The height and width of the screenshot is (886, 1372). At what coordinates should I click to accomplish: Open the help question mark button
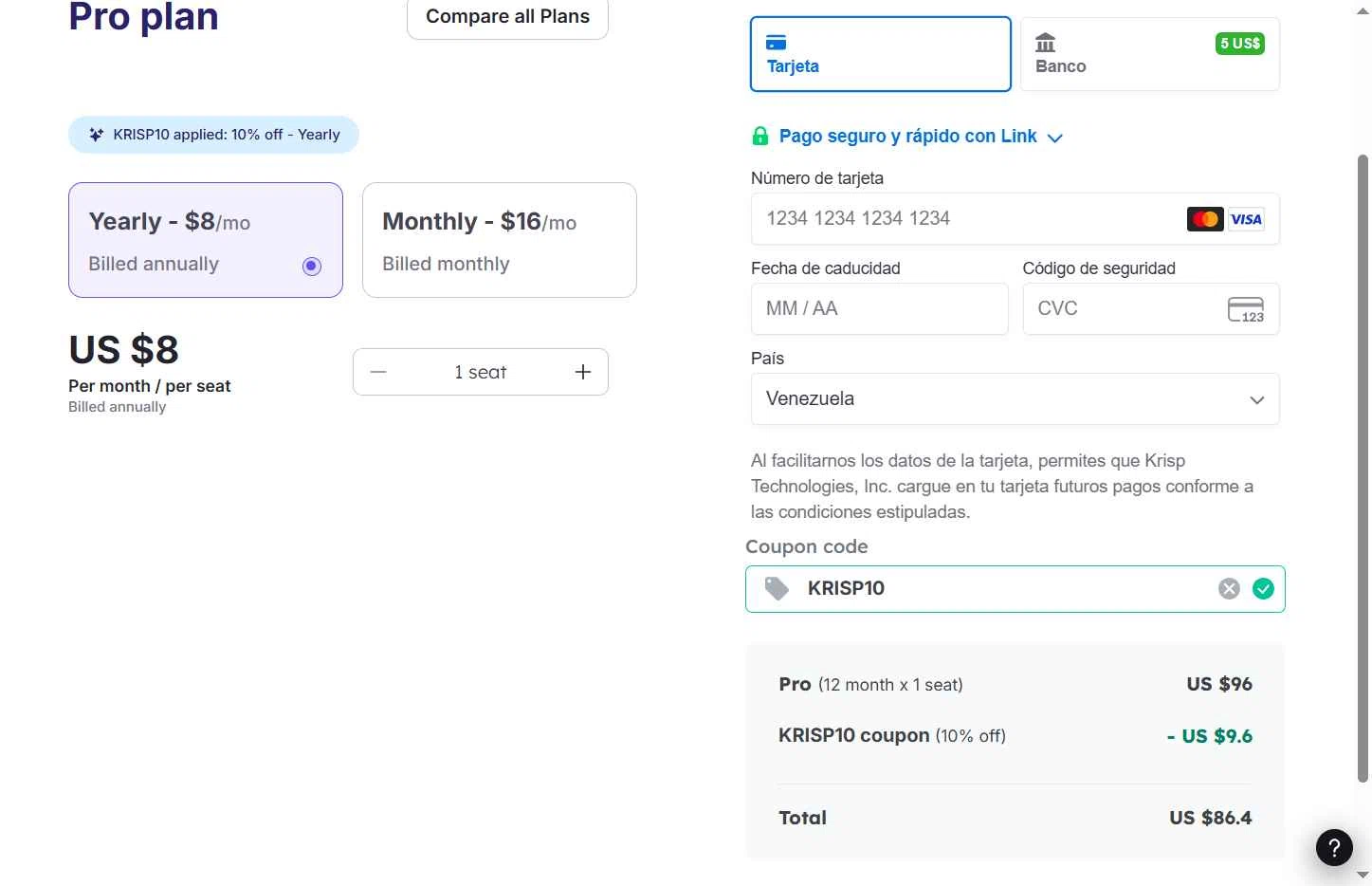[1334, 847]
